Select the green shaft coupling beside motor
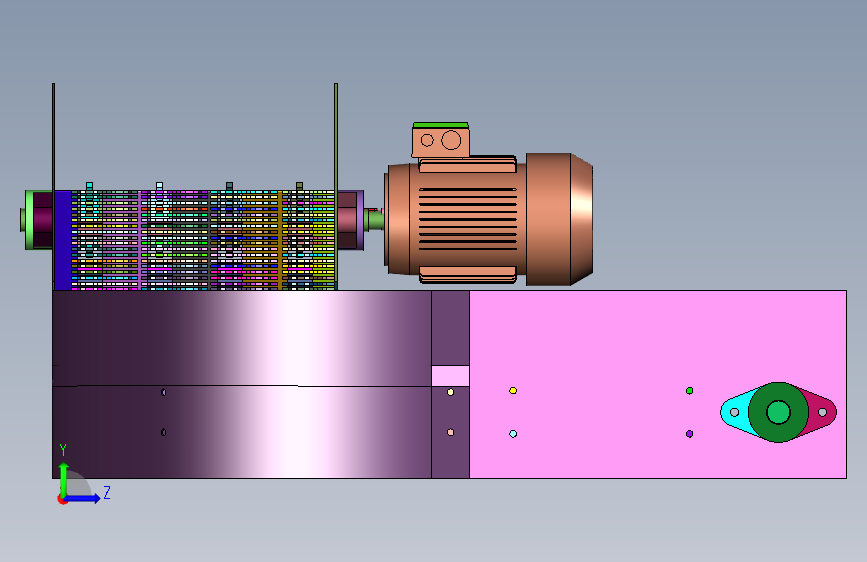This screenshot has height=562, width=867. click(375, 219)
